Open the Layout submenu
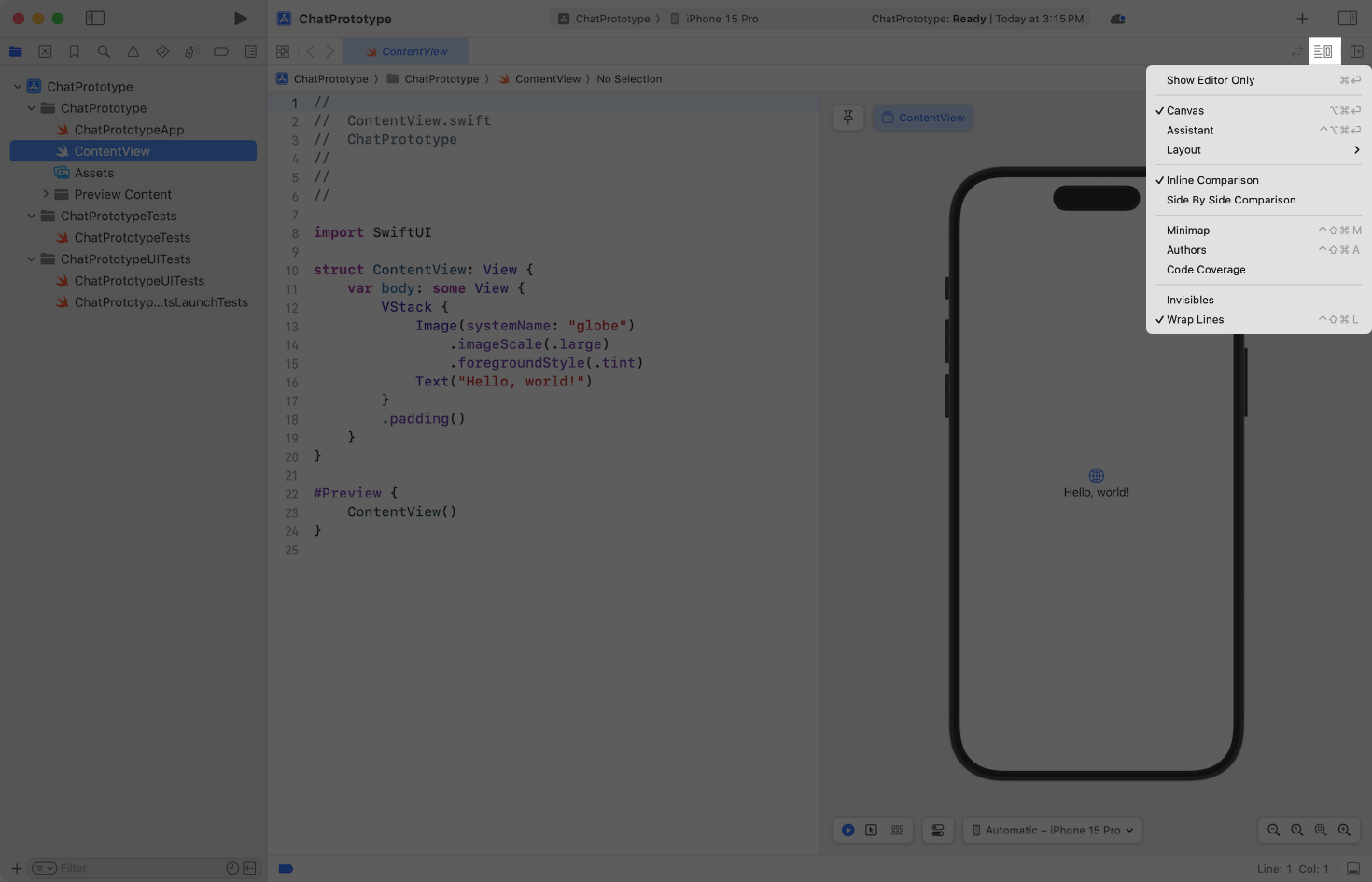Image resolution: width=1372 pixels, height=882 pixels. (1183, 150)
